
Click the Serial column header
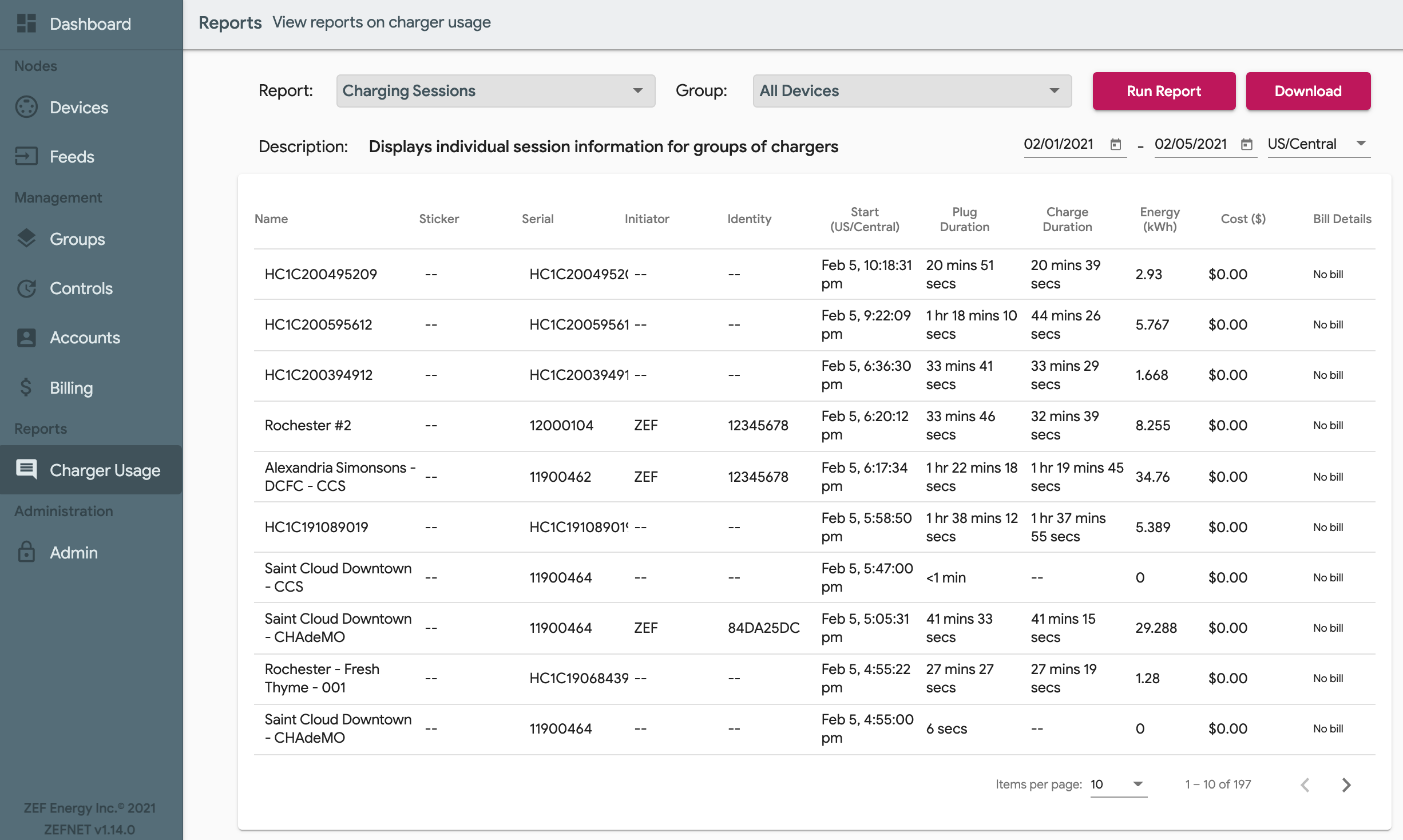(538, 219)
